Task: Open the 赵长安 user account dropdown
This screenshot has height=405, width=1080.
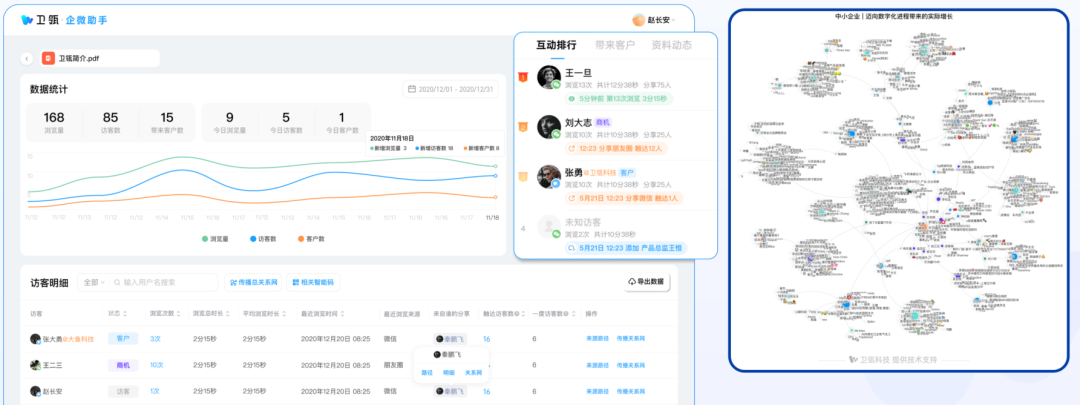Action: [654, 19]
